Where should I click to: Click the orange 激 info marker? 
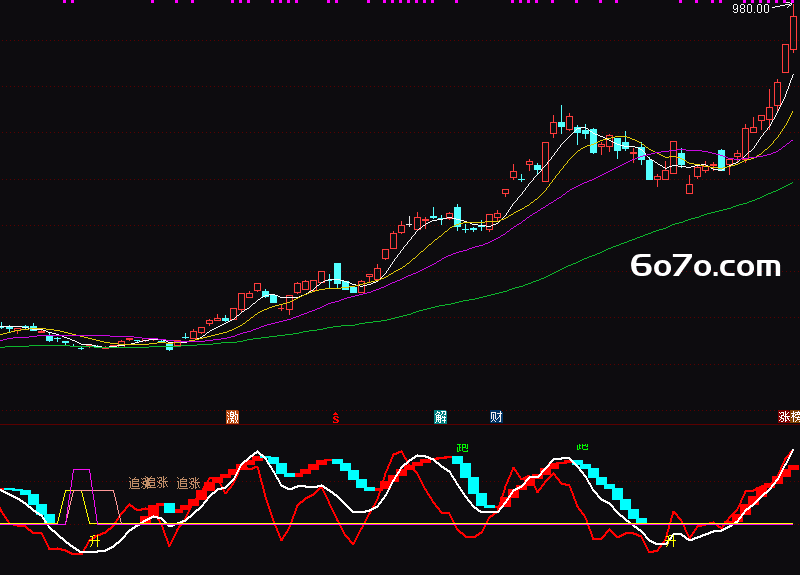[233, 417]
